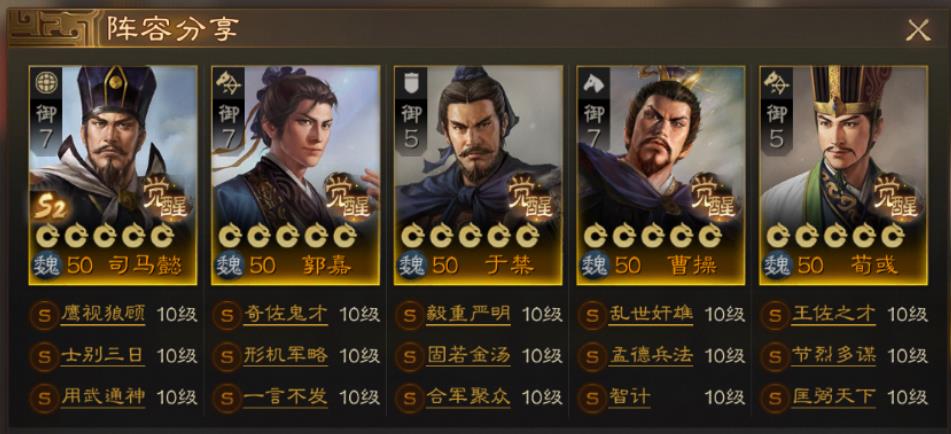Click the 觉醒 badge on 于禁 card
This screenshot has height=434, width=951.
coord(531,196)
